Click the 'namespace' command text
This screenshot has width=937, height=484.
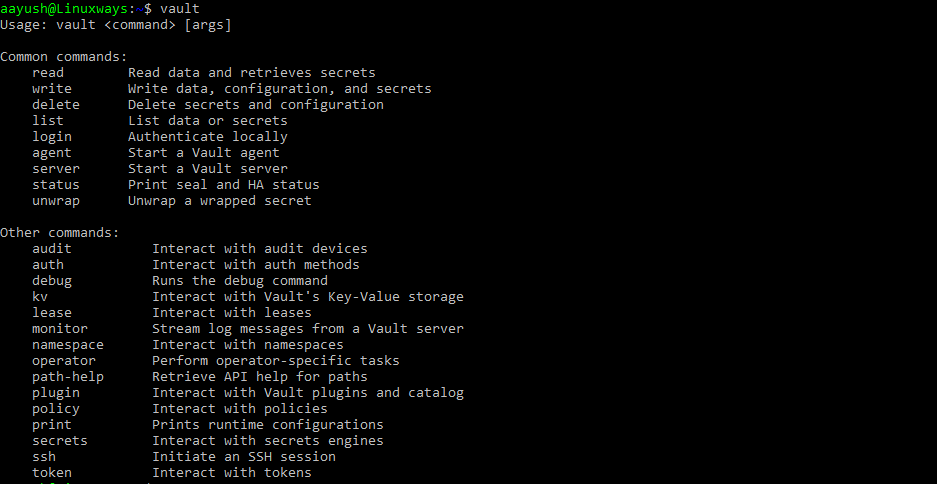coord(68,345)
